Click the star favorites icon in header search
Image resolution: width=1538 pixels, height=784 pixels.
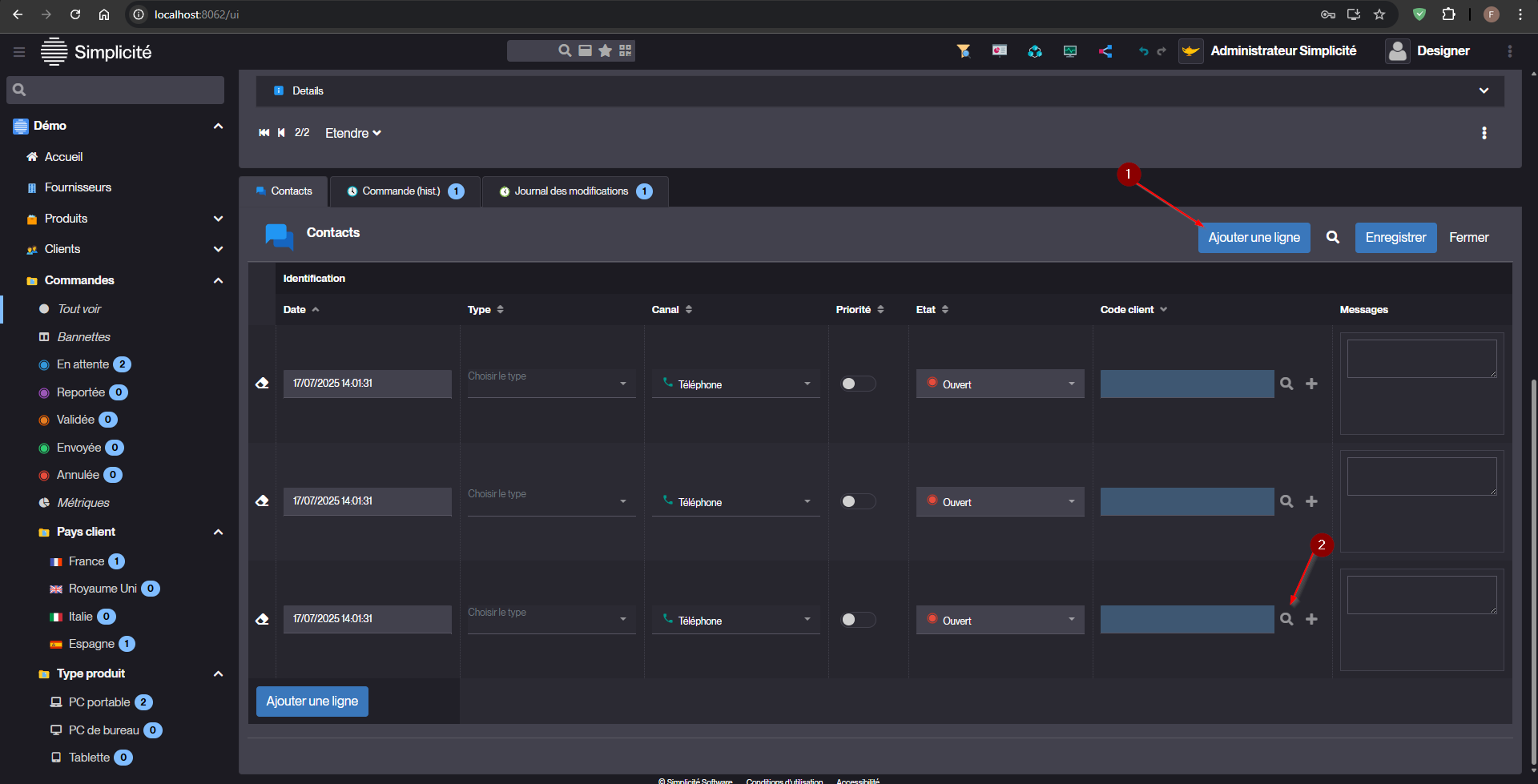coord(606,51)
